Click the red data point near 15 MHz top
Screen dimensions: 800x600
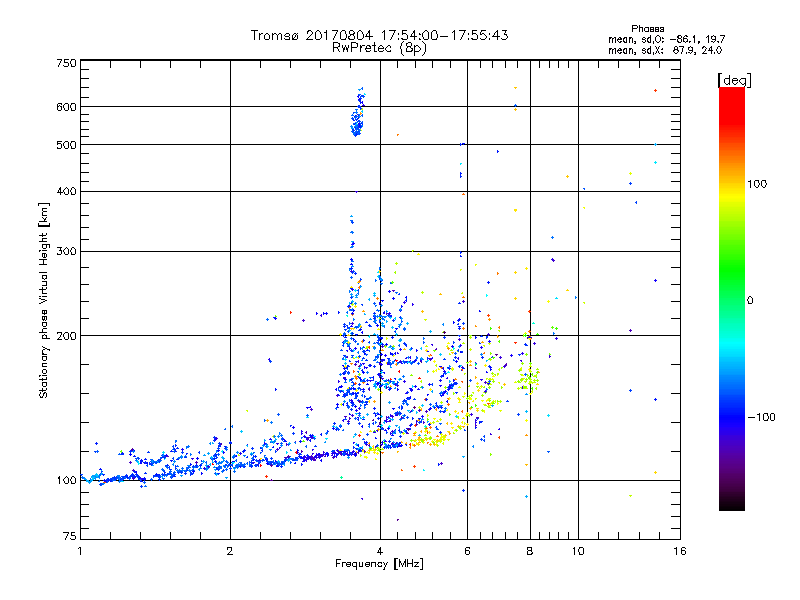(656, 91)
